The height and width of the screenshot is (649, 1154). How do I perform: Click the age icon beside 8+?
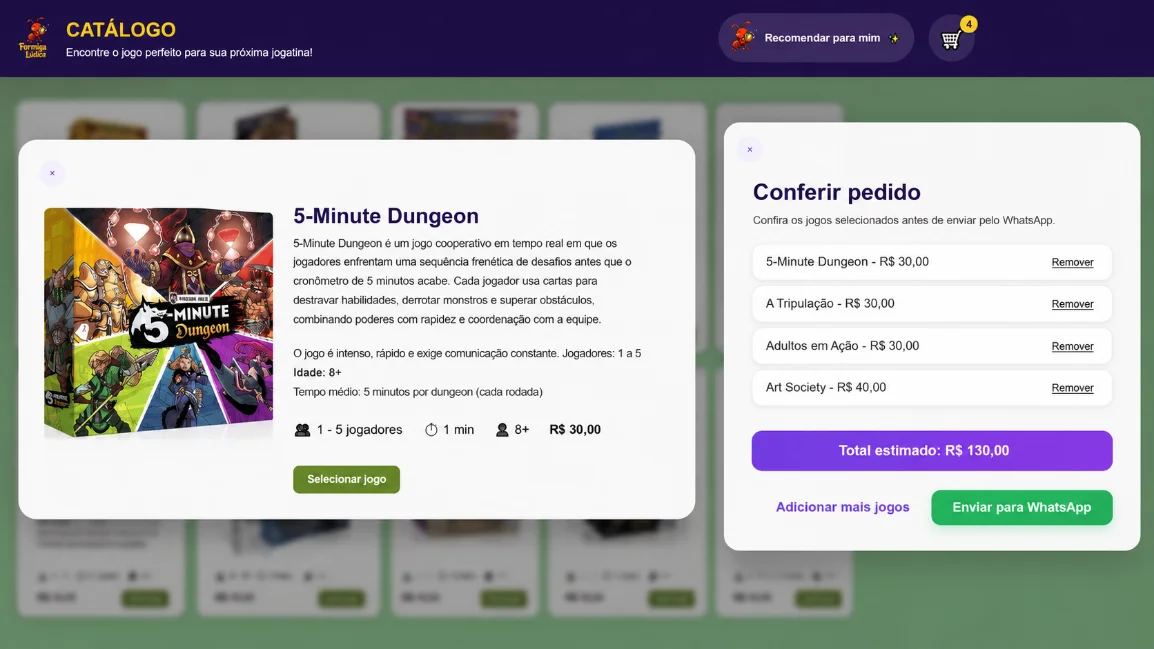[x=502, y=430]
